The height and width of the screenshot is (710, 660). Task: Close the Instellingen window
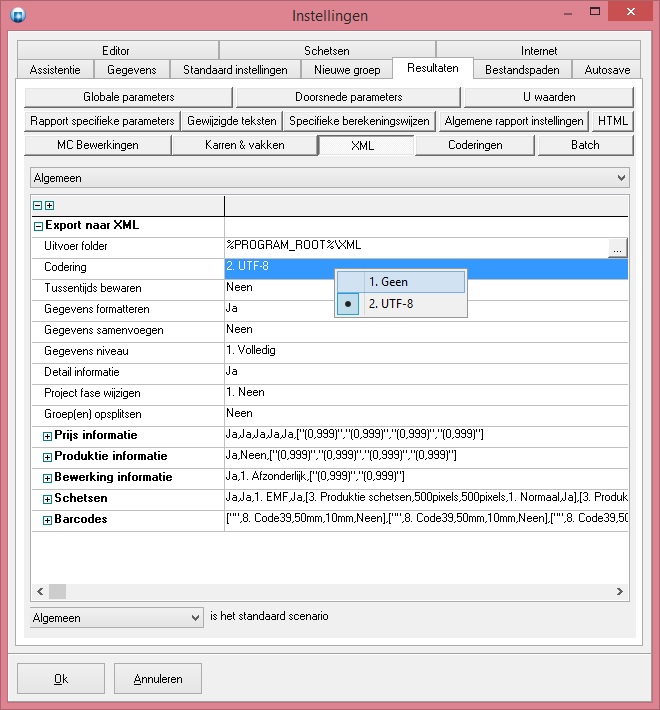click(x=631, y=11)
